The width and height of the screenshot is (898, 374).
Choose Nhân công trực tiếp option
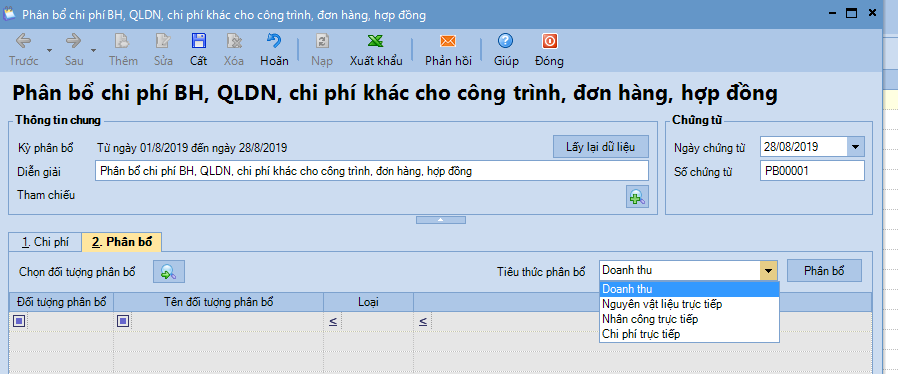pyautogui.click(x=690, y=319)
